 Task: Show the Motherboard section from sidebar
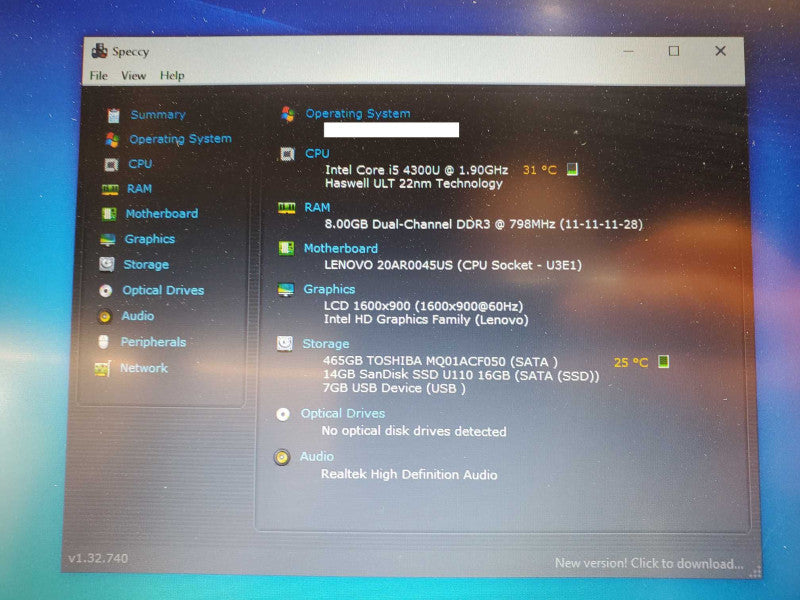click(162, 213)
